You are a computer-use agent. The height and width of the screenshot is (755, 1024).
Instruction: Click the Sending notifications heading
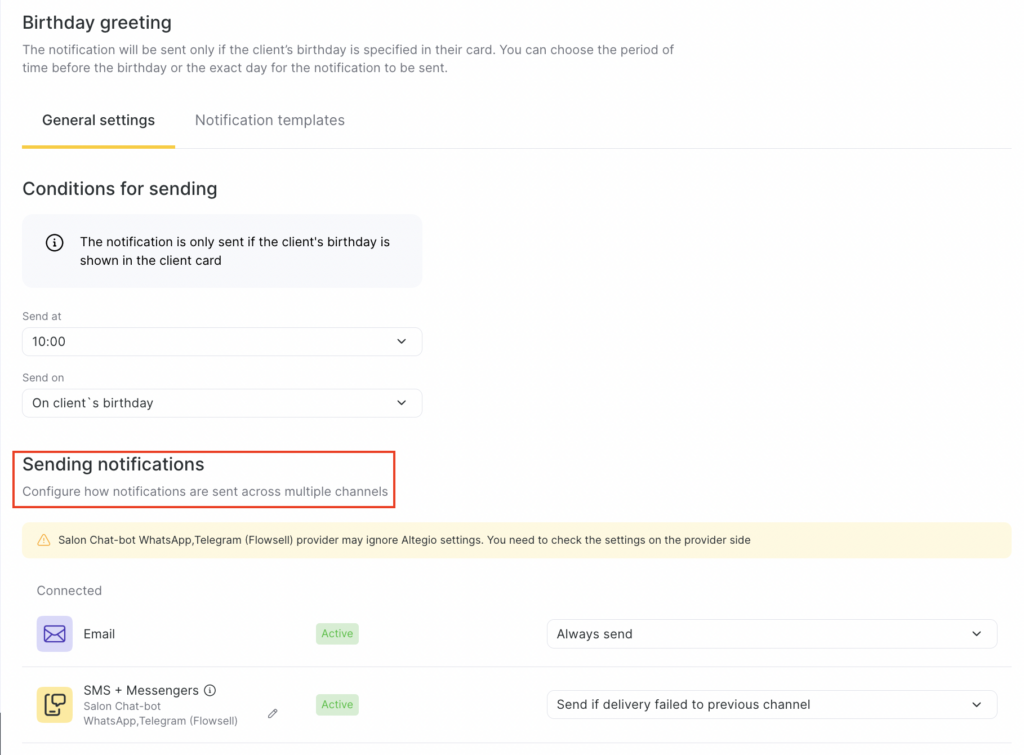(113, 464)
